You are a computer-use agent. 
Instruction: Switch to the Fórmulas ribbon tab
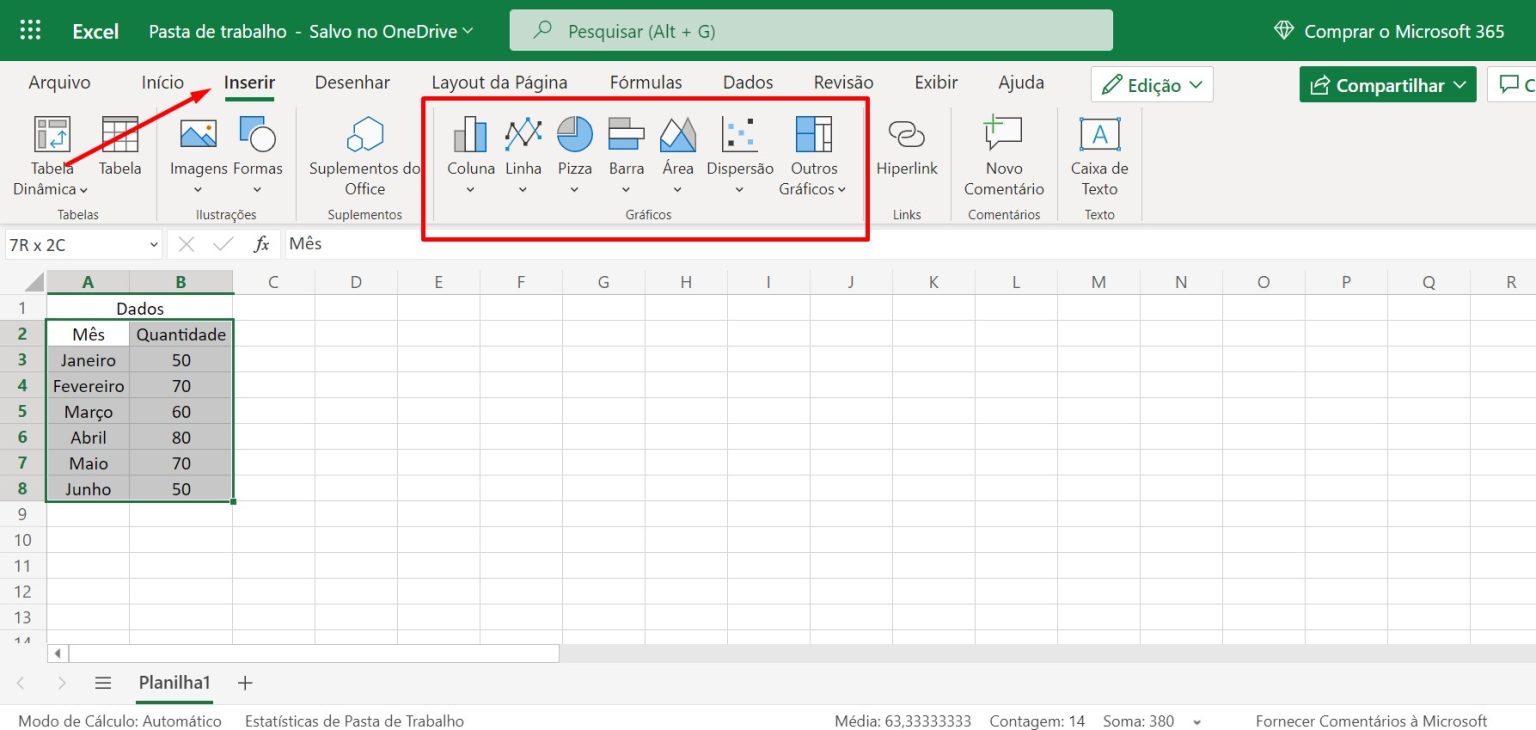click(645, 82)
